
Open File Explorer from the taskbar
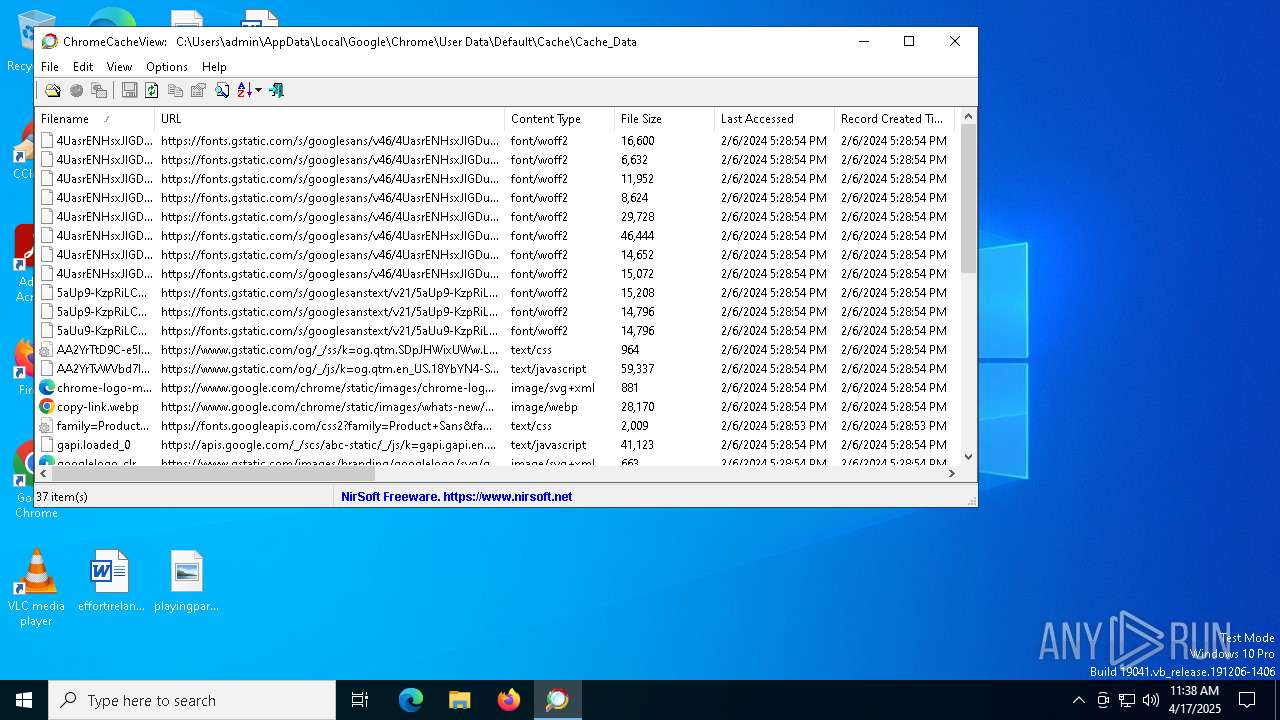pos(460,700)
